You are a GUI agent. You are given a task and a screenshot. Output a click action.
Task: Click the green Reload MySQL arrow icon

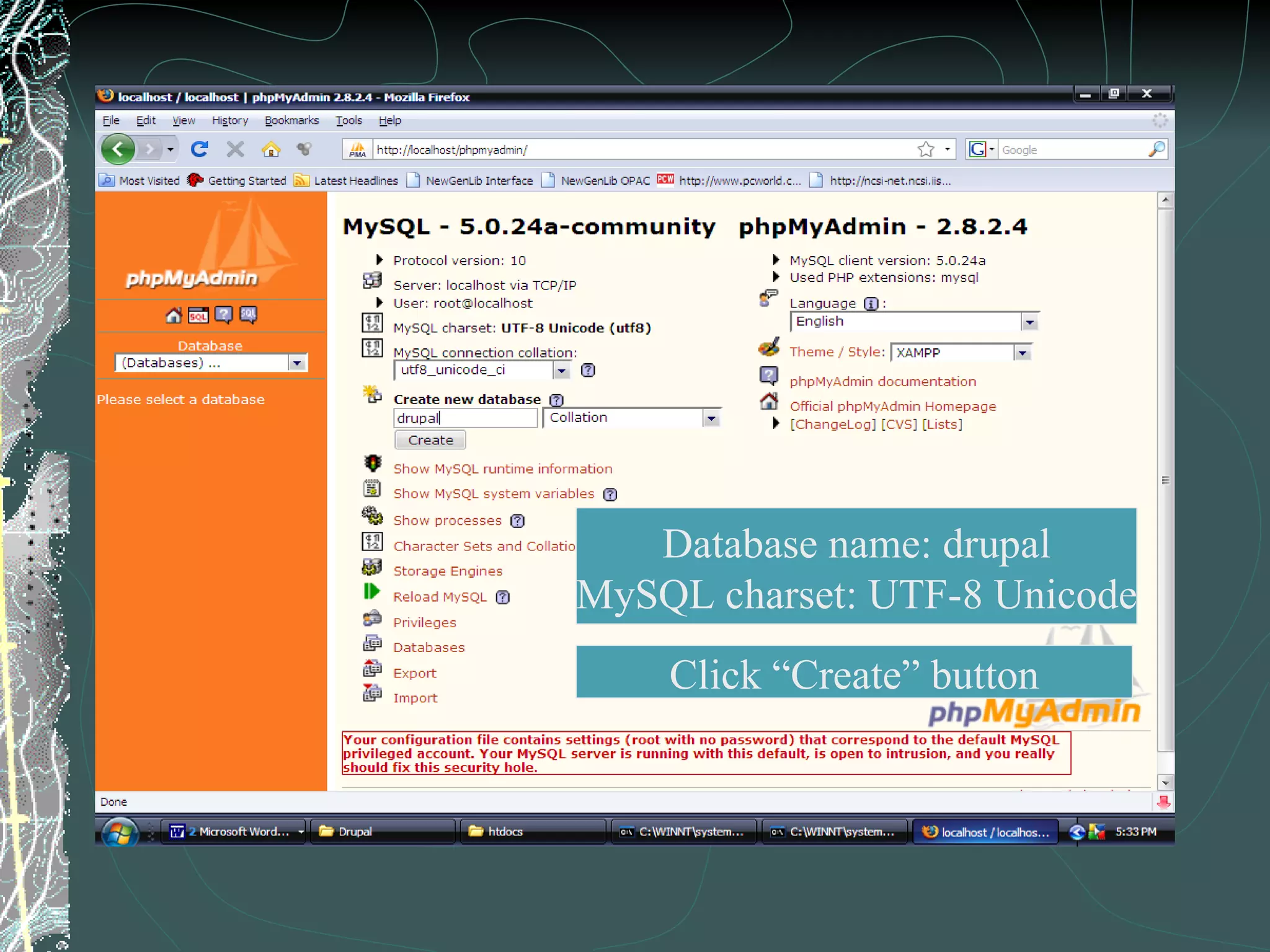click(x=371, y=592)
